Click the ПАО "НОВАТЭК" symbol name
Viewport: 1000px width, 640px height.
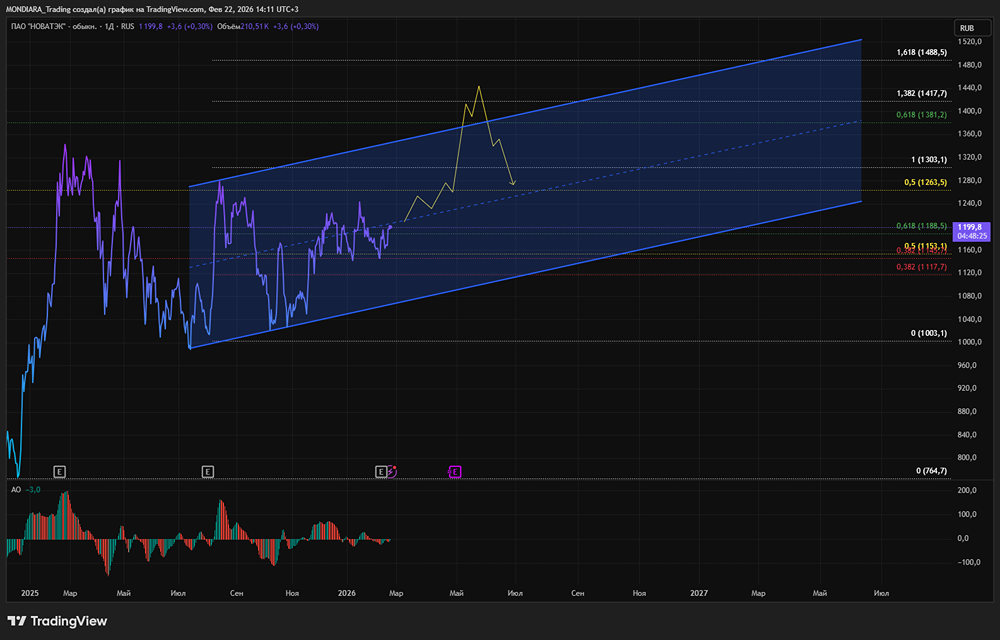click(38, 27)
